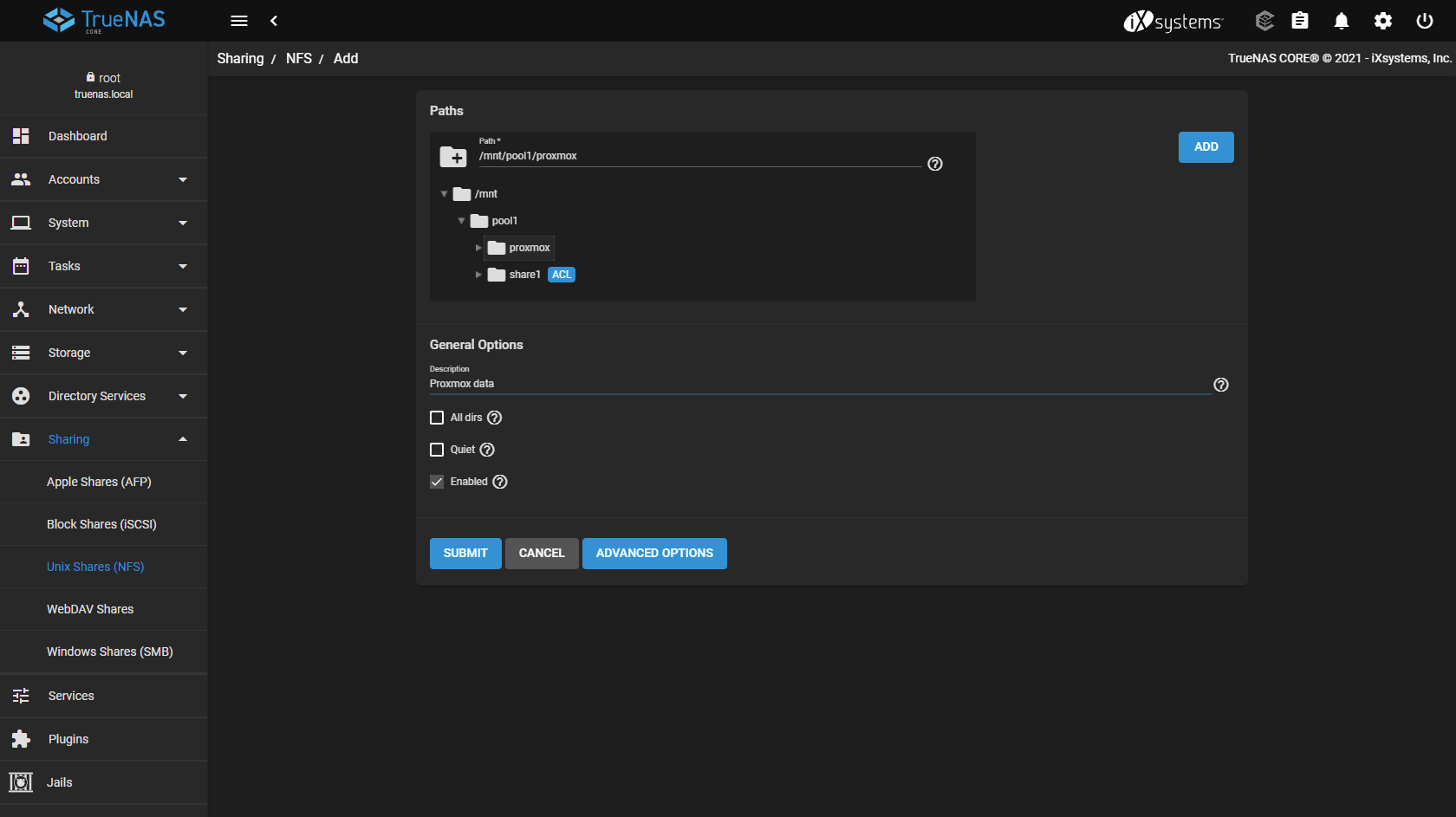The image size is (1456, 817).
Task: Collapse the pool1 tree node
Action: (461, 221)
